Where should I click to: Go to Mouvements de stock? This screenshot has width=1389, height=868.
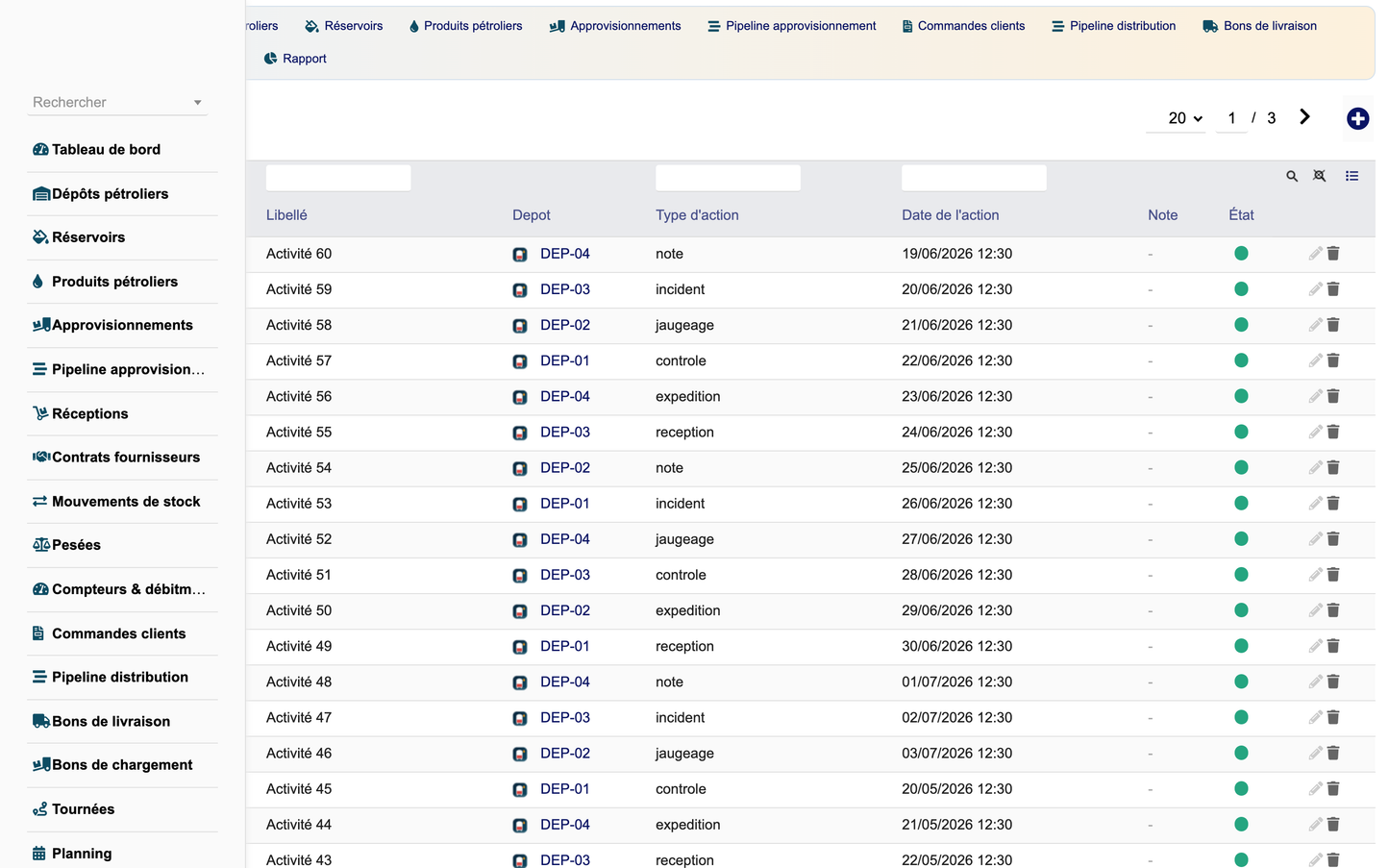tap(122, 502)
